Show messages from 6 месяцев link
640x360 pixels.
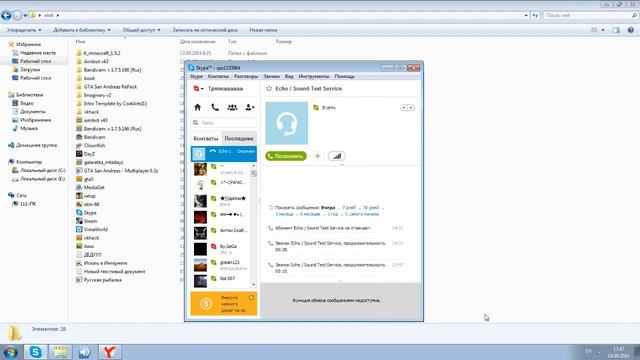(310, 214)
